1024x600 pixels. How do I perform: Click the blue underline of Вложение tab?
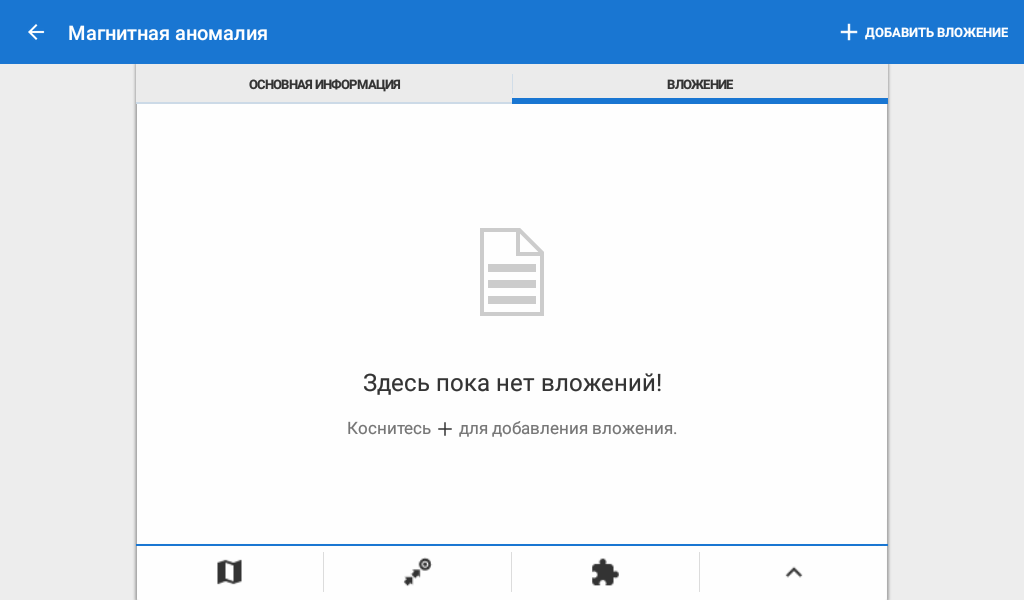pos(699,101)
